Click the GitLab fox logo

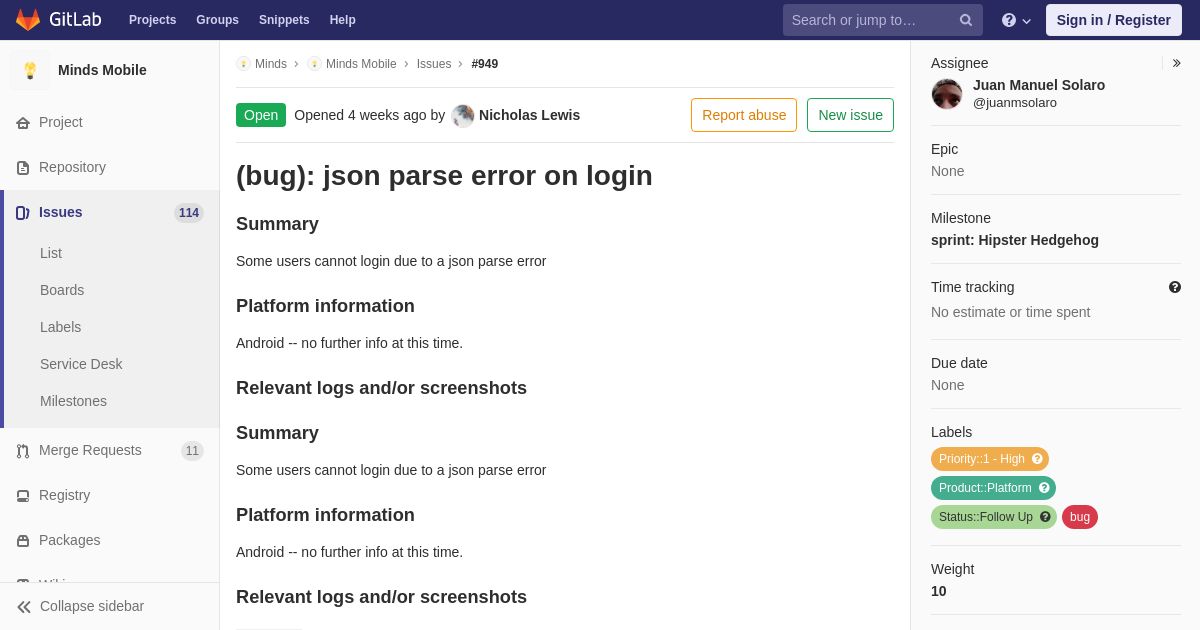click(x=28, y=20)
